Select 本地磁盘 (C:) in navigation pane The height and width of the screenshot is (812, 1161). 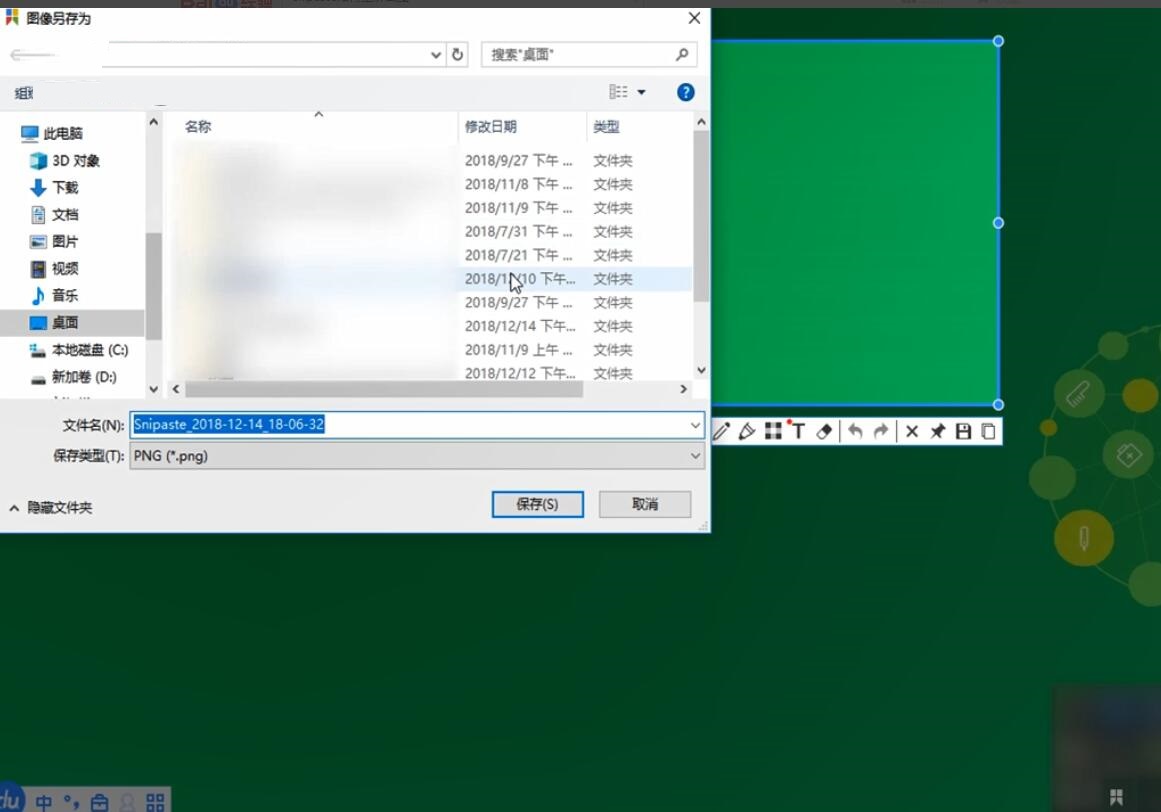click(x=89, y=350)
